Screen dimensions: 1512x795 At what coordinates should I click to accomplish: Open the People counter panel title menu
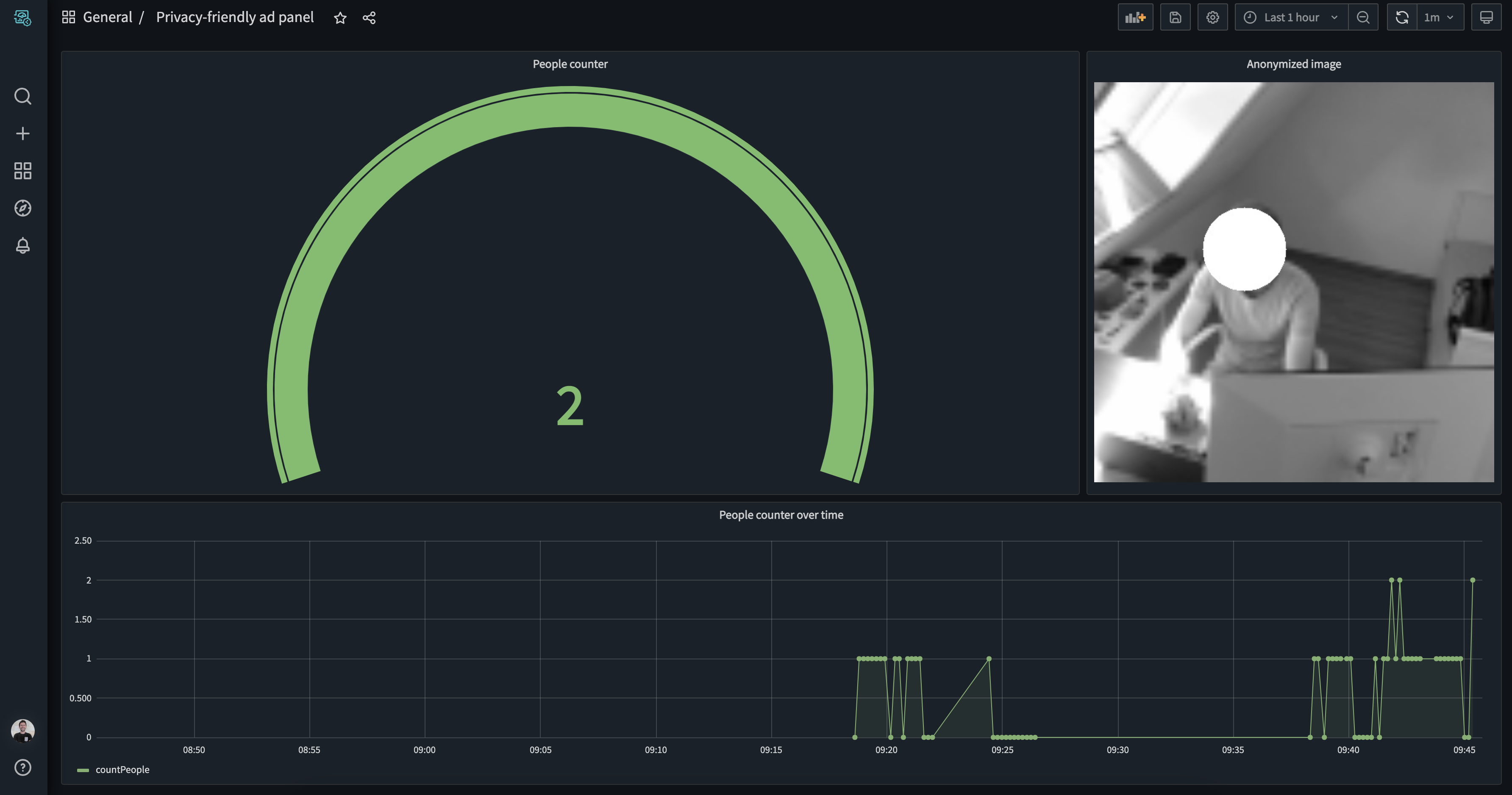(x=570, y=64)
